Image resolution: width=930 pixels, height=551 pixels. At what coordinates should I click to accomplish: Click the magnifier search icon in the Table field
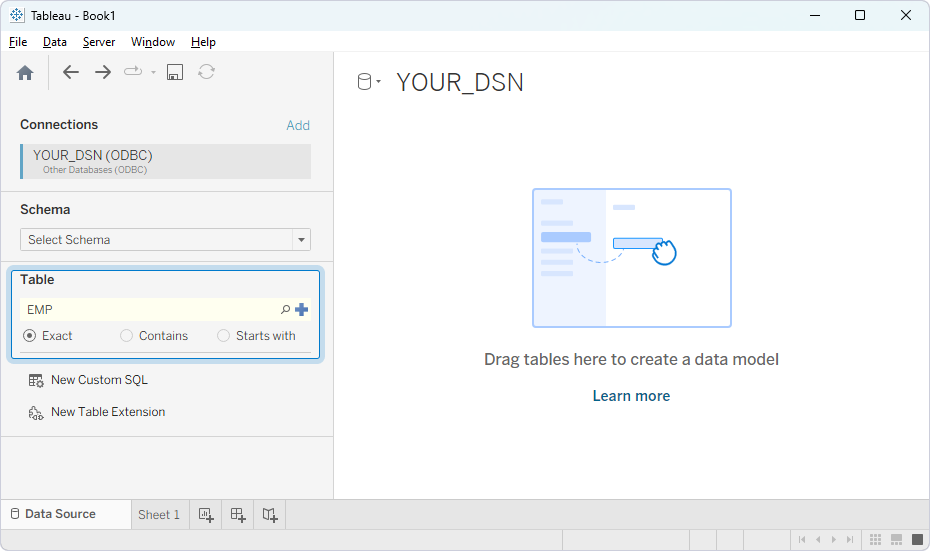[x=285, y=309]
